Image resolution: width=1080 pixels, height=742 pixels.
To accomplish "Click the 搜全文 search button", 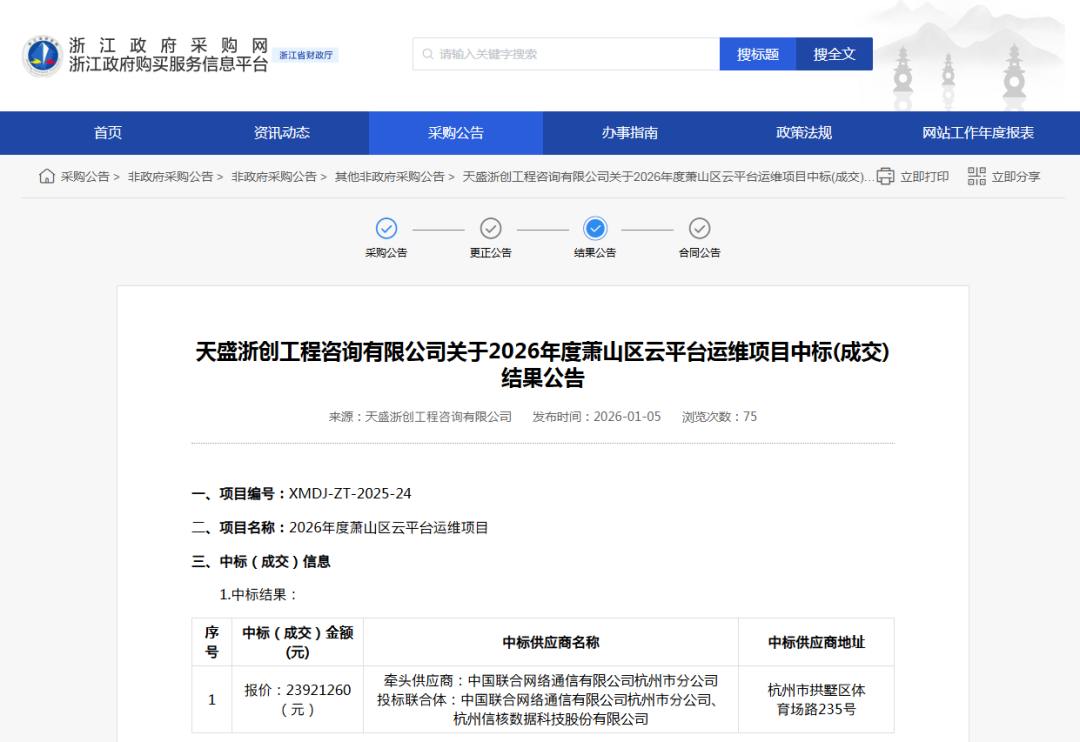I will (x=834, y=54).
